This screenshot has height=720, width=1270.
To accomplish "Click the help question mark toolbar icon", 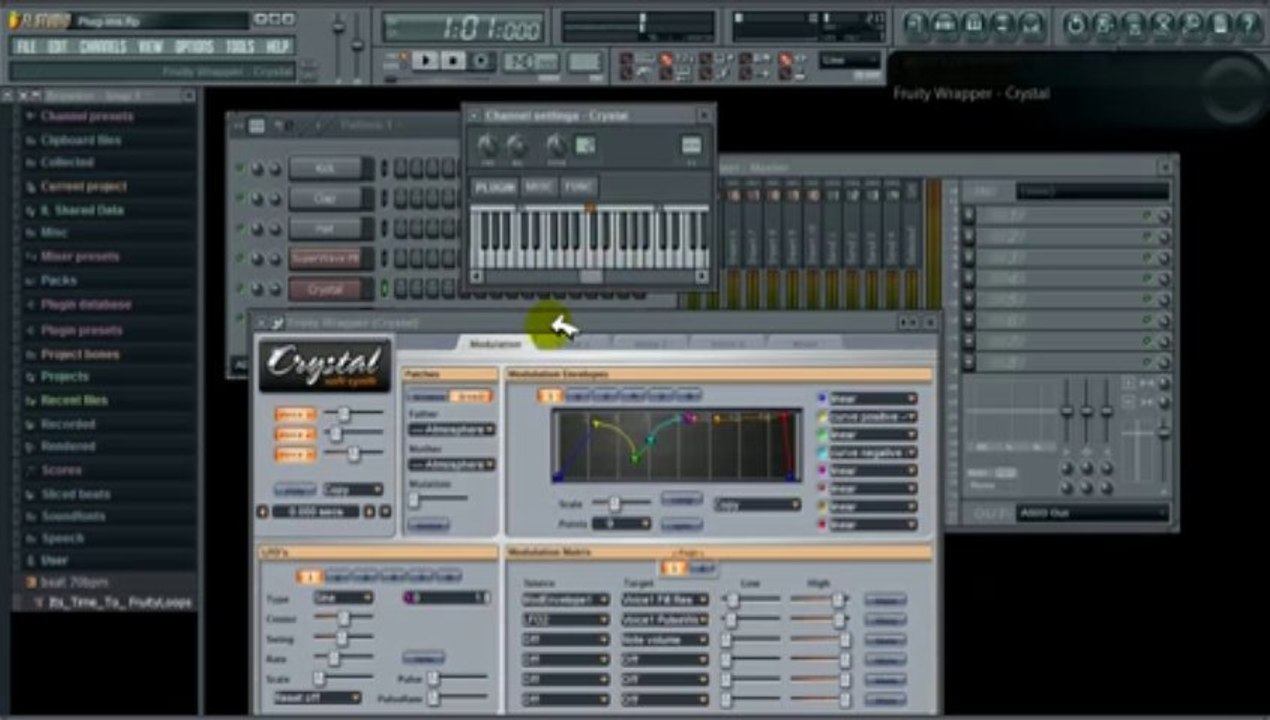I will [1247, 24].
